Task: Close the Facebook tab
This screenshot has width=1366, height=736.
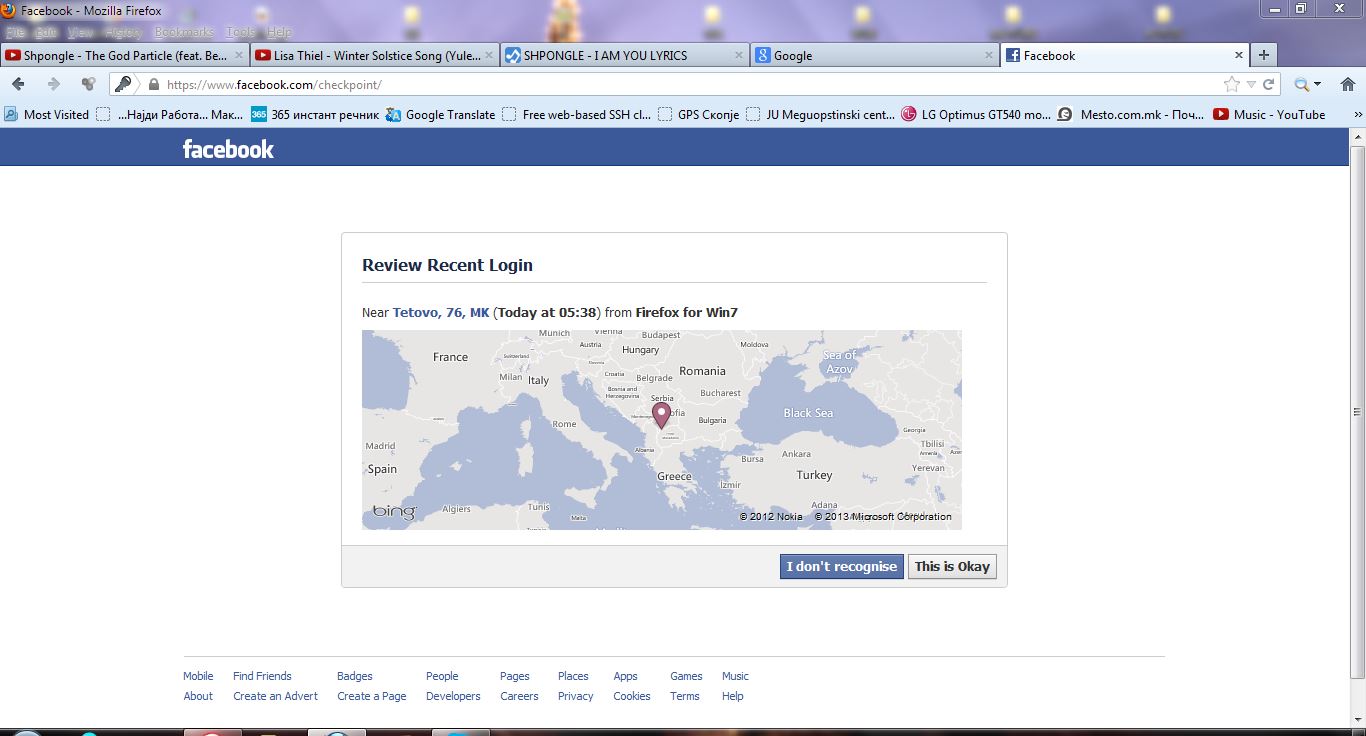Action: 1239,55
